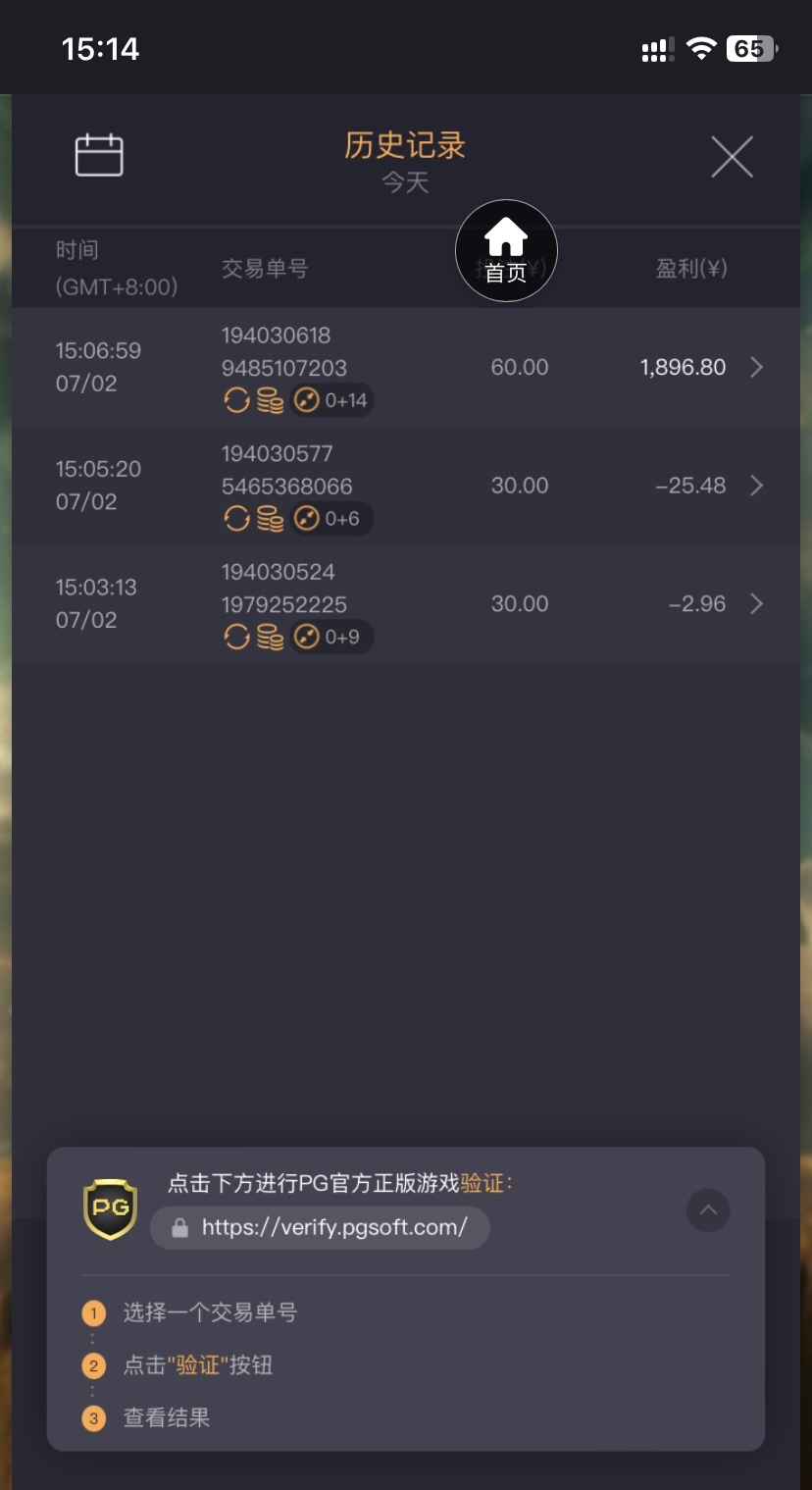
Task: Open the calendar date picker icon
Action: coord(99,155)
